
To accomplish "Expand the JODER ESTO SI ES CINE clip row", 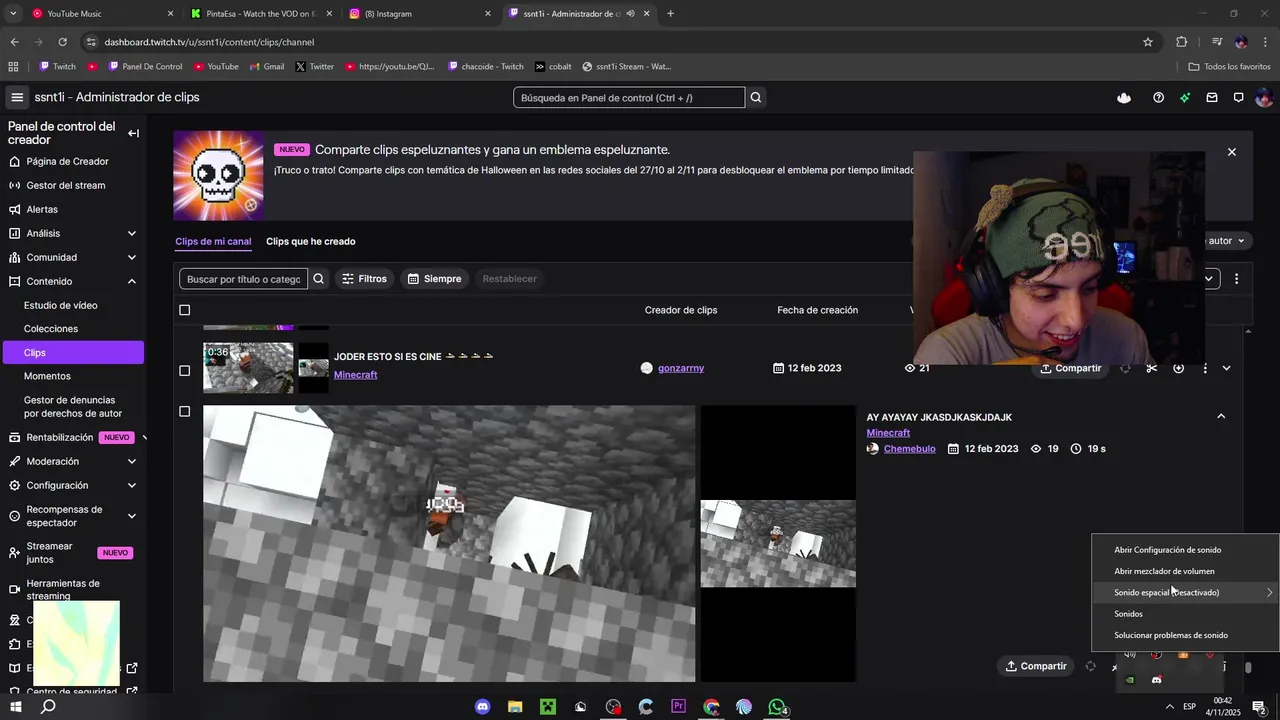I will click(1226, 368).
